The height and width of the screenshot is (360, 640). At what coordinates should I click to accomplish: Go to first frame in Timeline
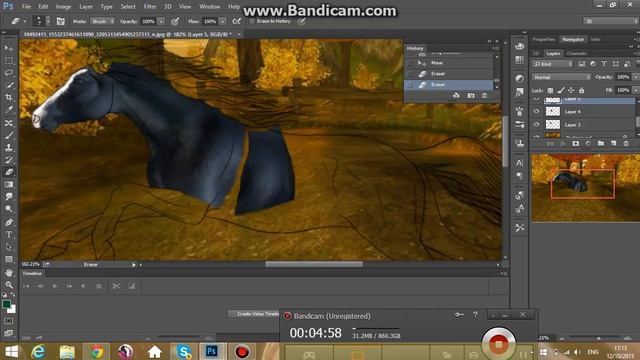[26, 286]
